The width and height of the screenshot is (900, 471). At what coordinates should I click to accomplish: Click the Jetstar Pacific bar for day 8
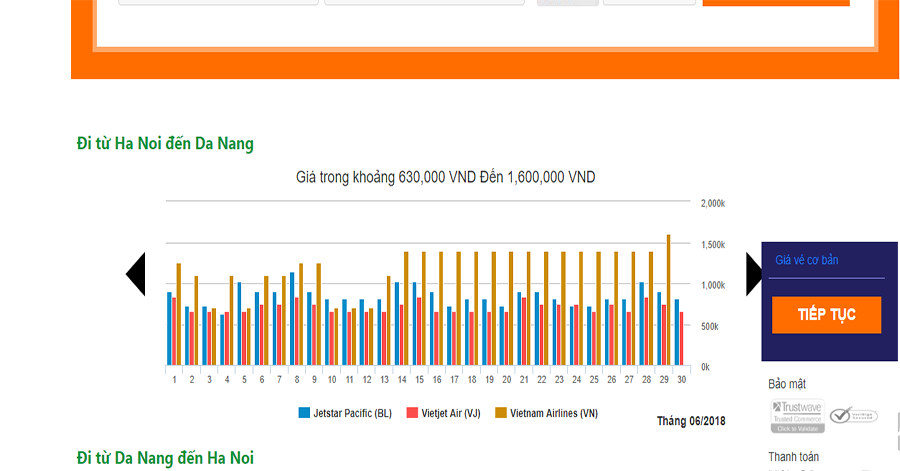click(292, 318)
